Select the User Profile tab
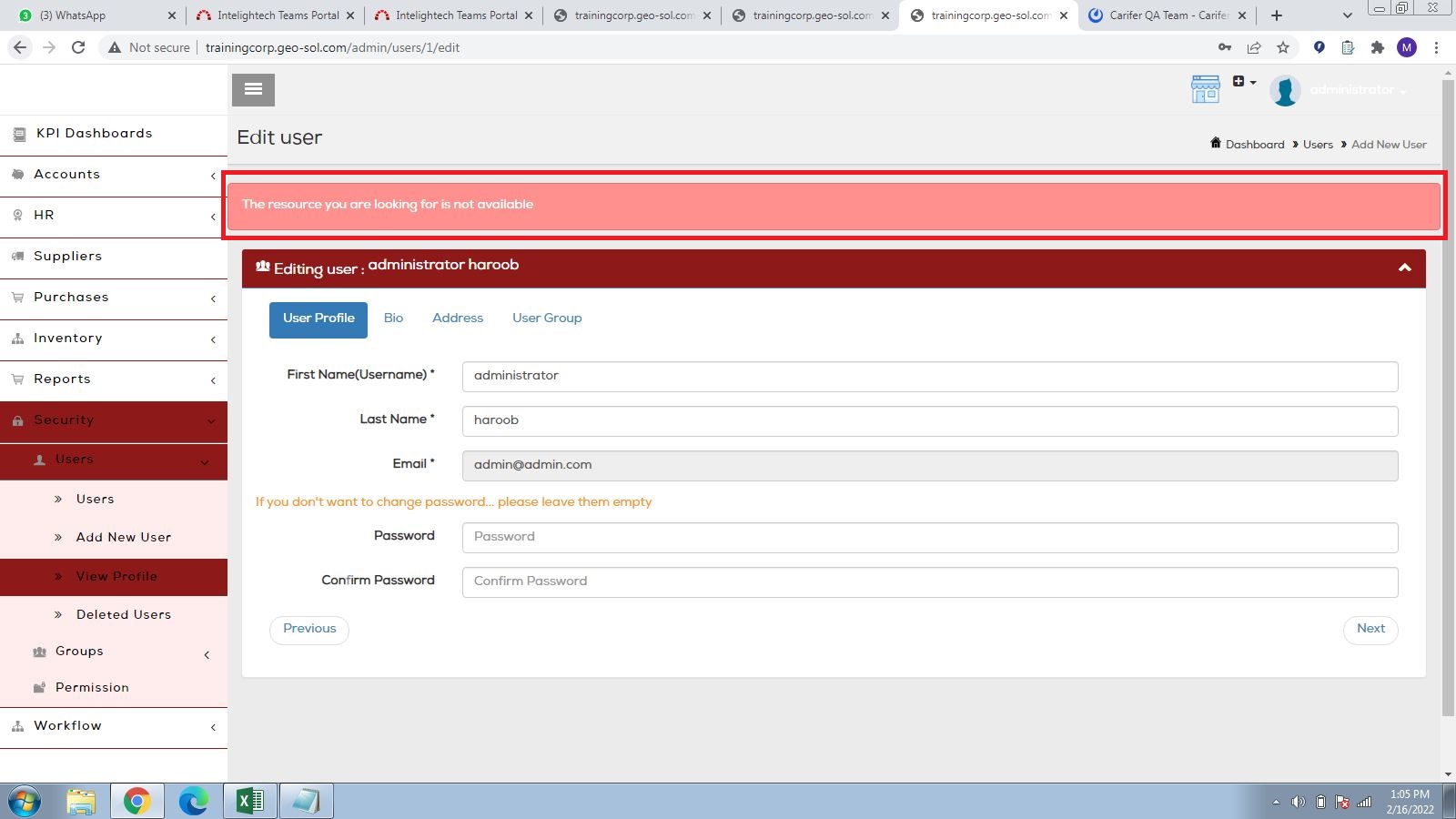1456x819 pixels. pyautogui.click(x=318, y=319)
